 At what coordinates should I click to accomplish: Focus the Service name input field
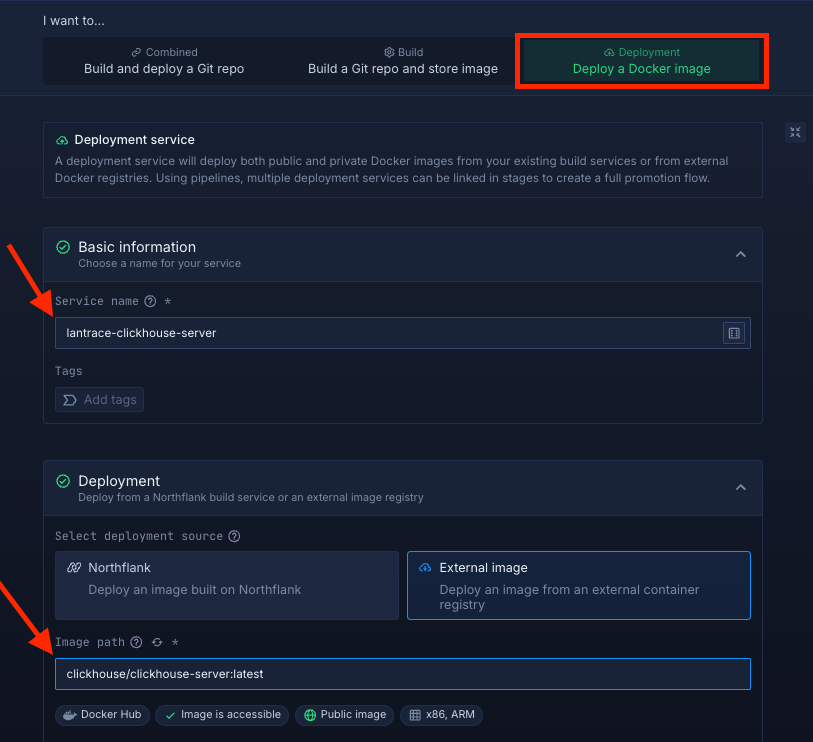[x=385, y=333]
